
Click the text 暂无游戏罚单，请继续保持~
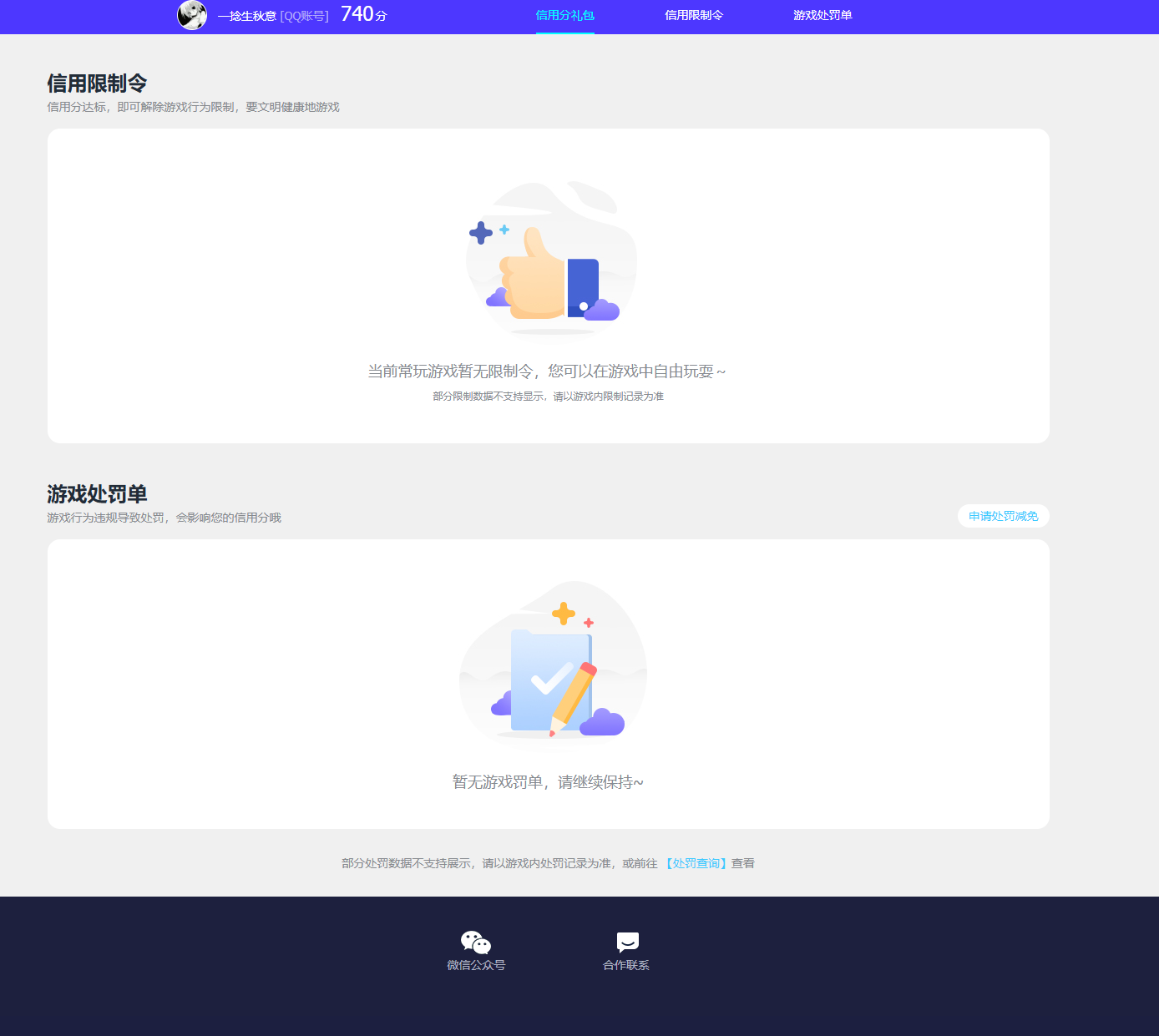pos(548,782)
